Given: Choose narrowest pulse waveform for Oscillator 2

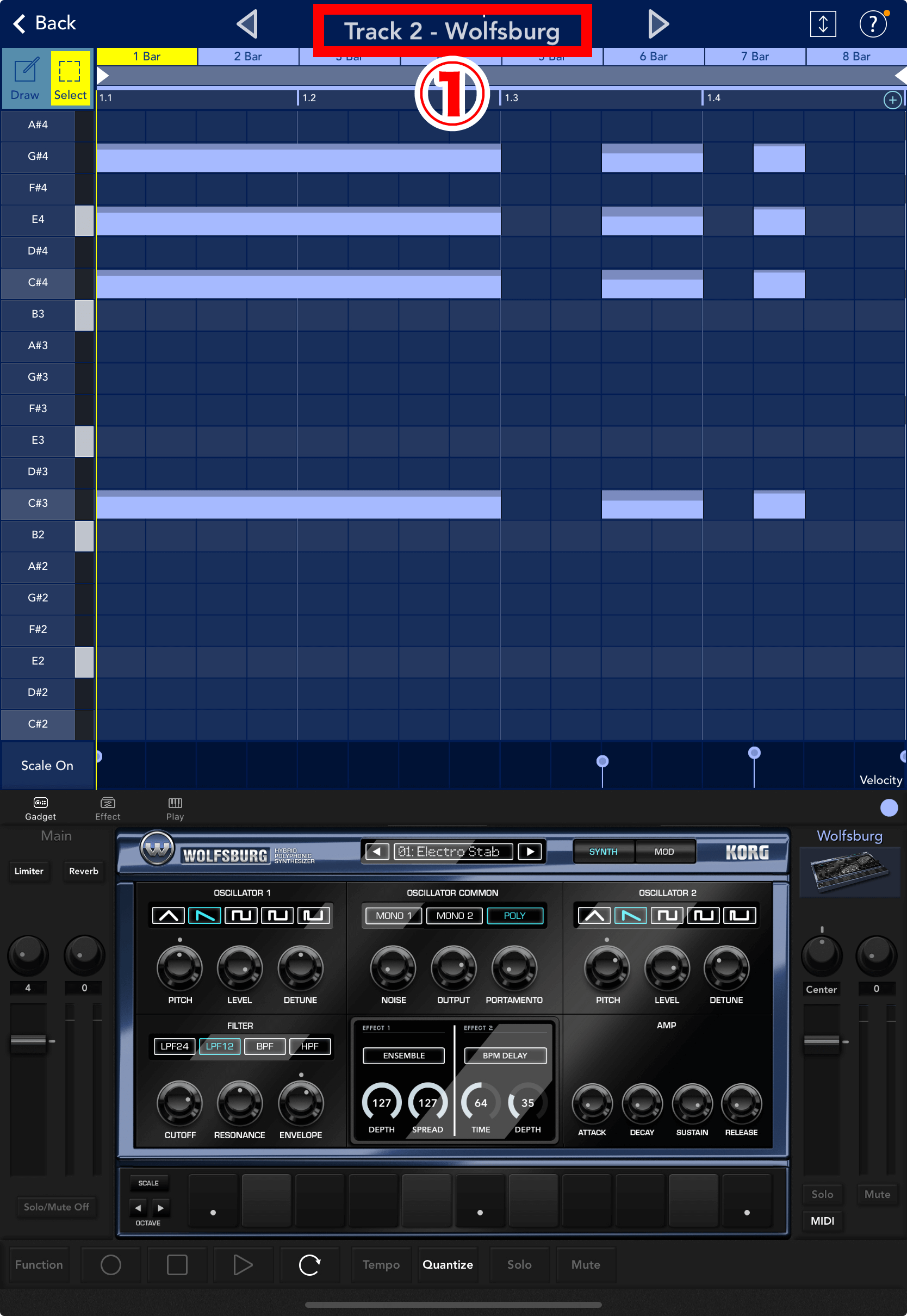Looking at the screenshot, I should 740,915.
